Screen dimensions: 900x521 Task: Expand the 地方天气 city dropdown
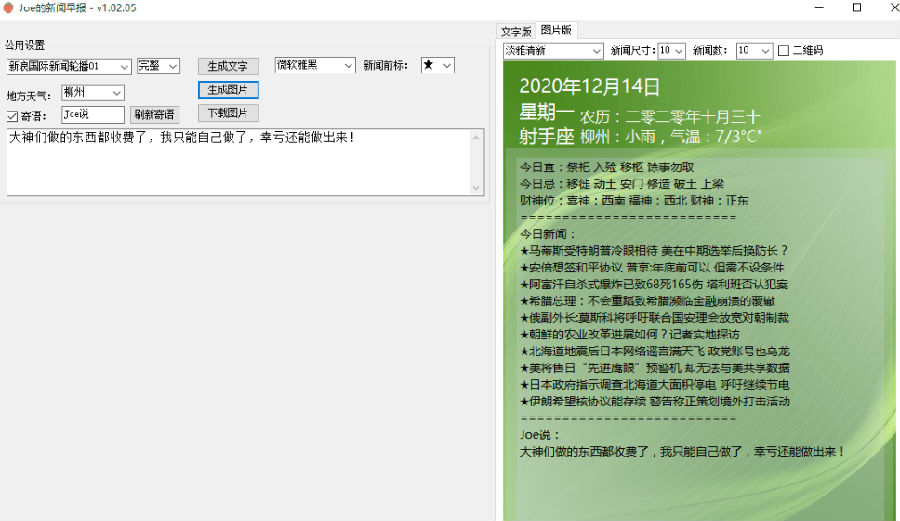point(92,93)
